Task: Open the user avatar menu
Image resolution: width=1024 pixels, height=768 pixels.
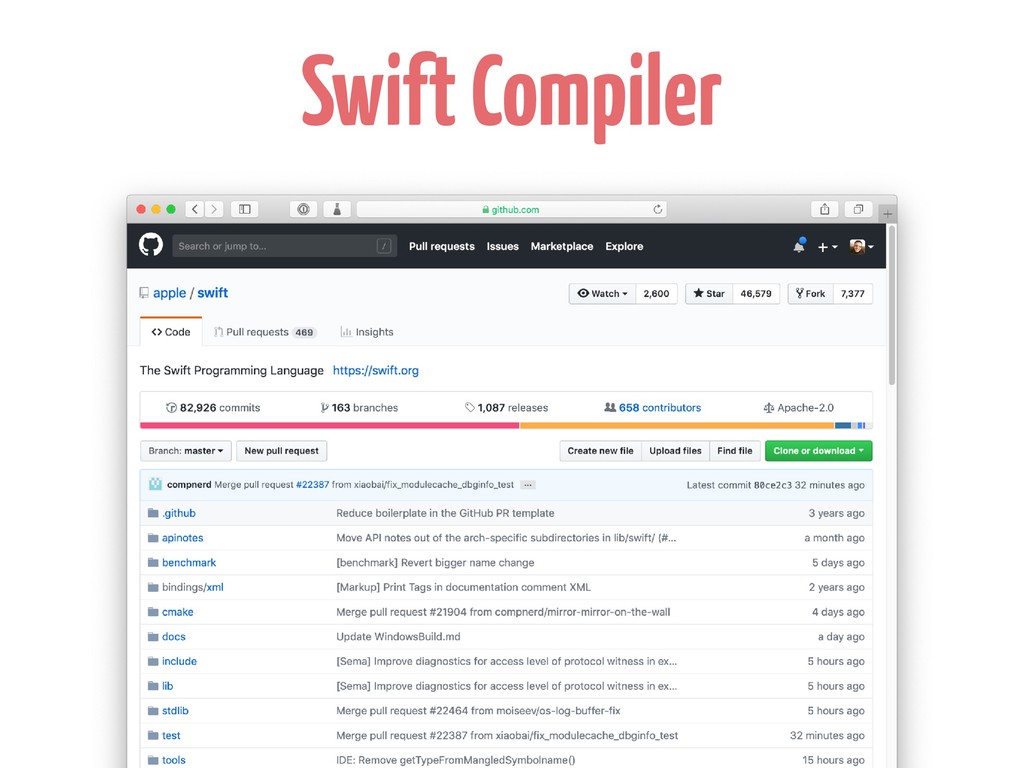Action: point(861,246)
